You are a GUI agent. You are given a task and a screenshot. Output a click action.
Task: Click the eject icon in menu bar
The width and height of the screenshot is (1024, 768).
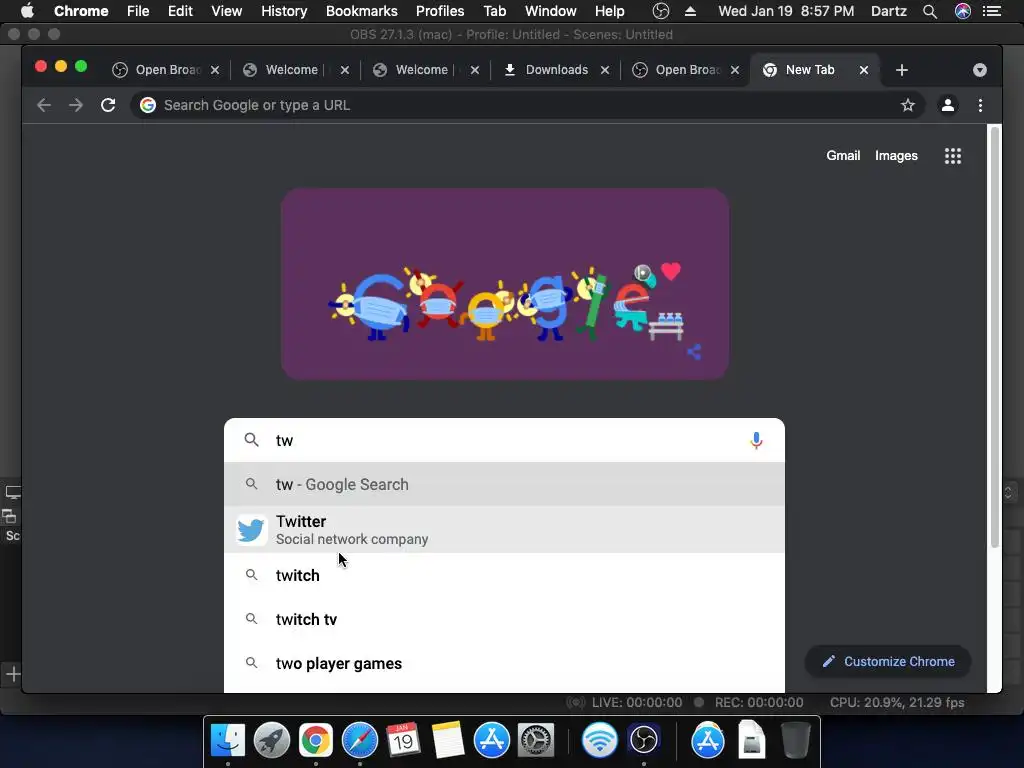[x=690, y=11]
